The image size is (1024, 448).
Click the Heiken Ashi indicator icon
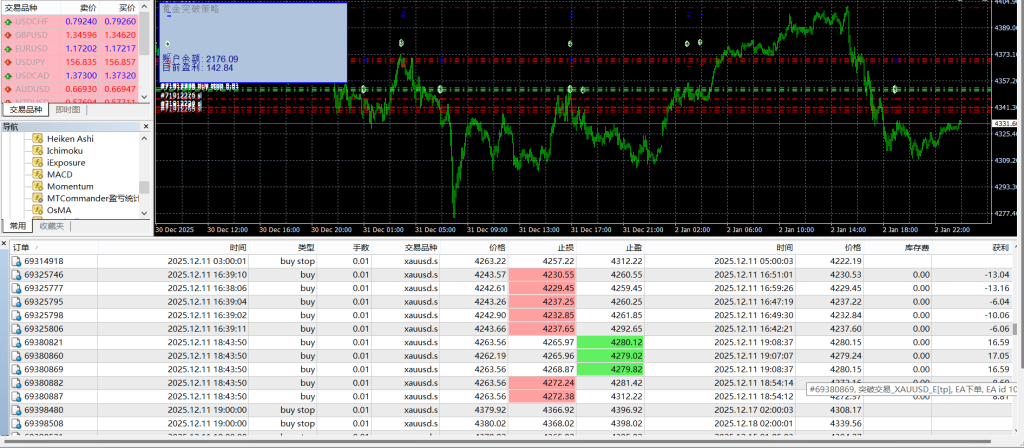37,138
